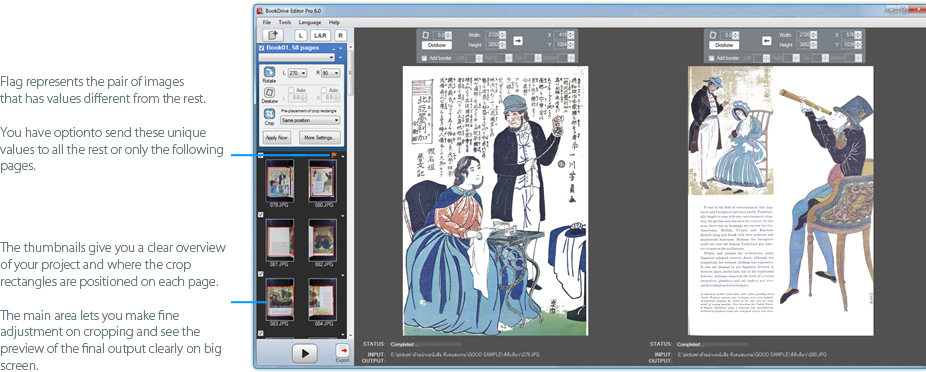Click the left page rotation angle icon
Screen dimensions: 926x372
click(426, 35)
